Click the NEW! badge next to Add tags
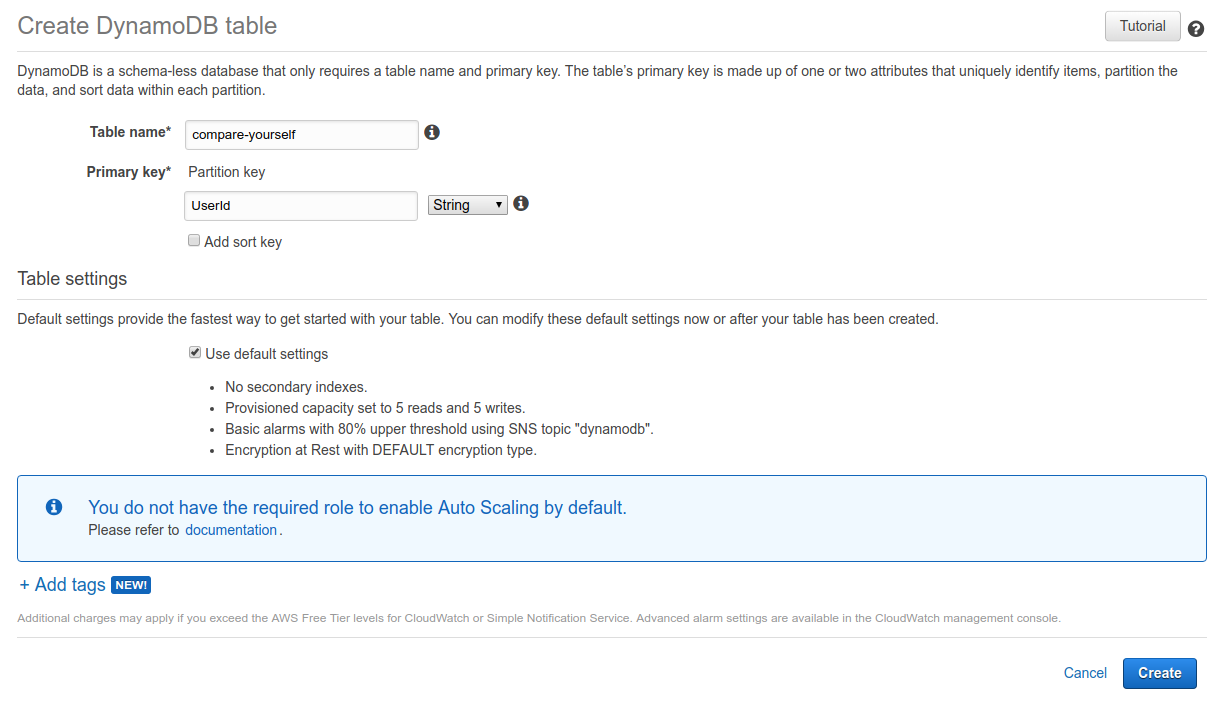This screenshot has width=1227, height=724. point(131,585)
